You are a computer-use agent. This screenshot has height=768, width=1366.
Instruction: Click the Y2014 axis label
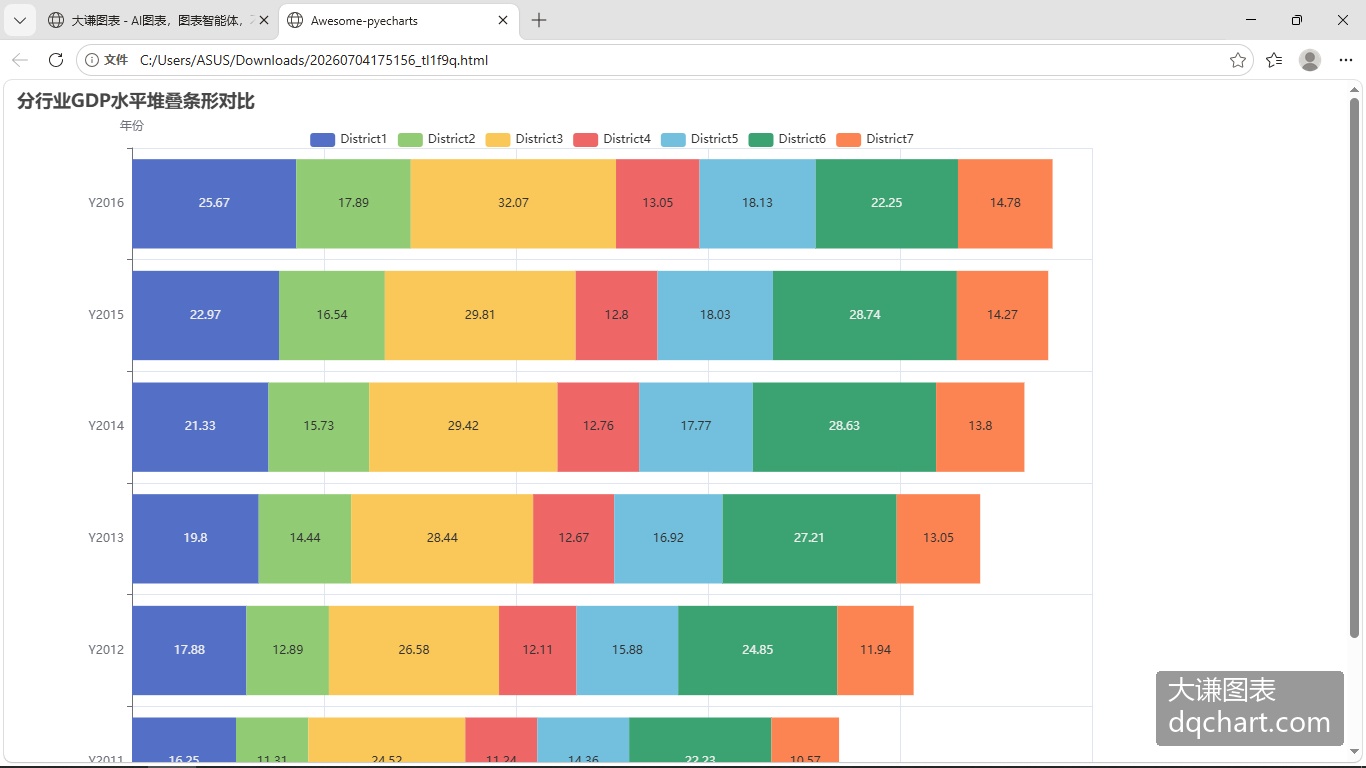tap(106, 426)
